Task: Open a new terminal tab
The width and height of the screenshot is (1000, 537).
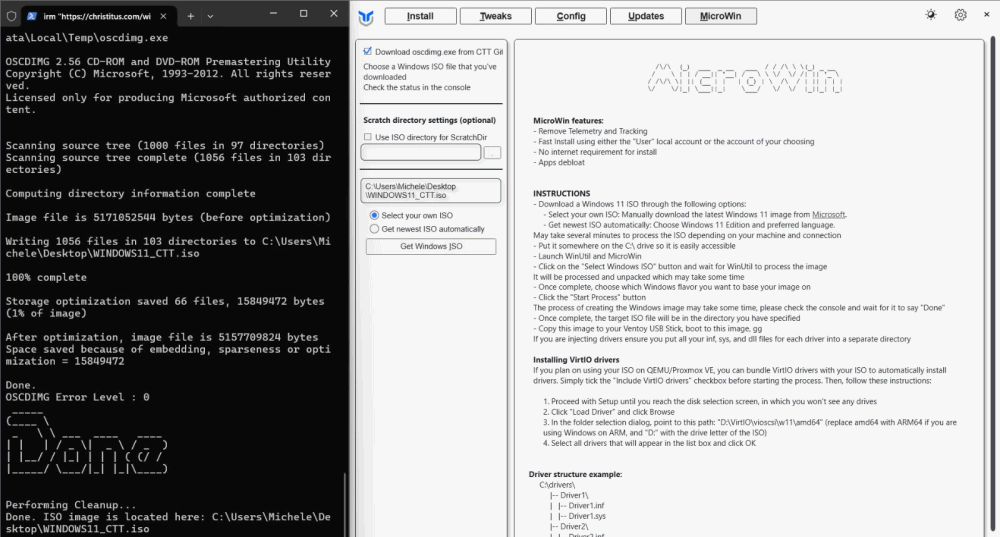Action: pos(190,16)
